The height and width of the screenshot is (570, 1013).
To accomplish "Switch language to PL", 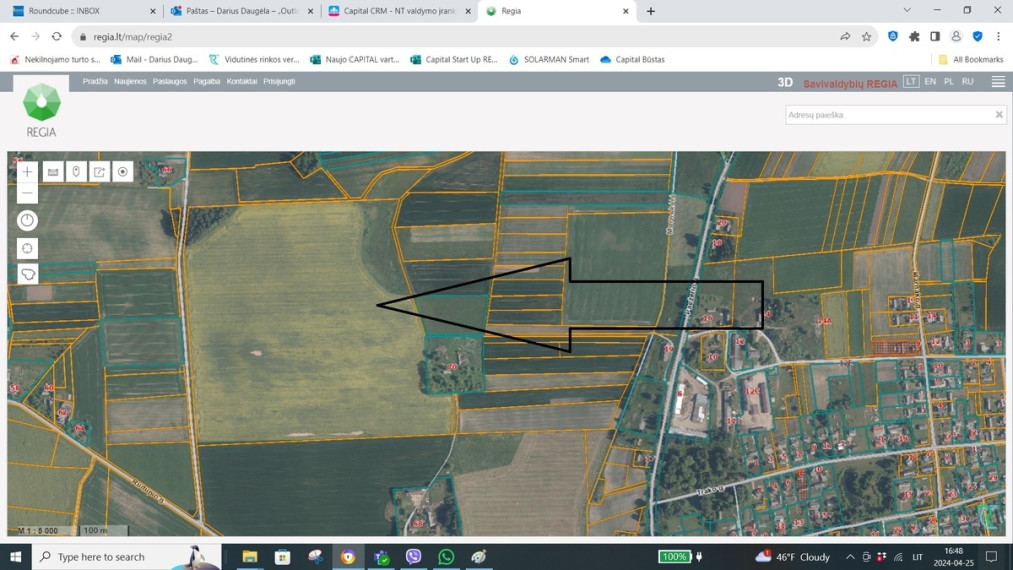I will coord(948,81).
